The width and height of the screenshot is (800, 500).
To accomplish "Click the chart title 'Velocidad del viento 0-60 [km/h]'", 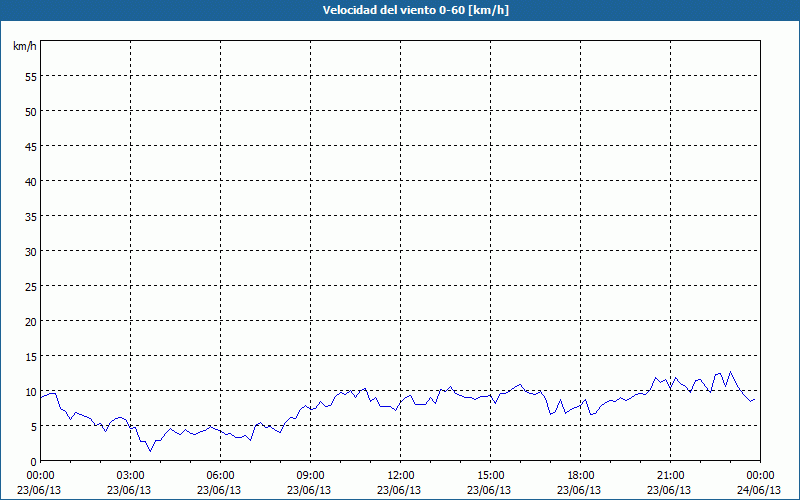I will tap(400, 10).
